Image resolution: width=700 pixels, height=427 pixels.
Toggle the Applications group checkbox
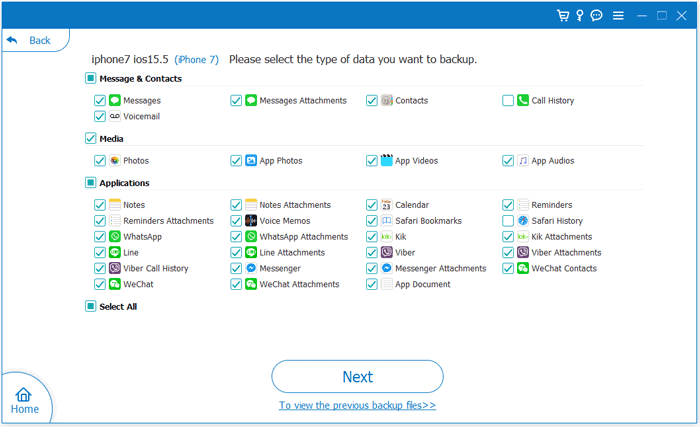[90, 183]
